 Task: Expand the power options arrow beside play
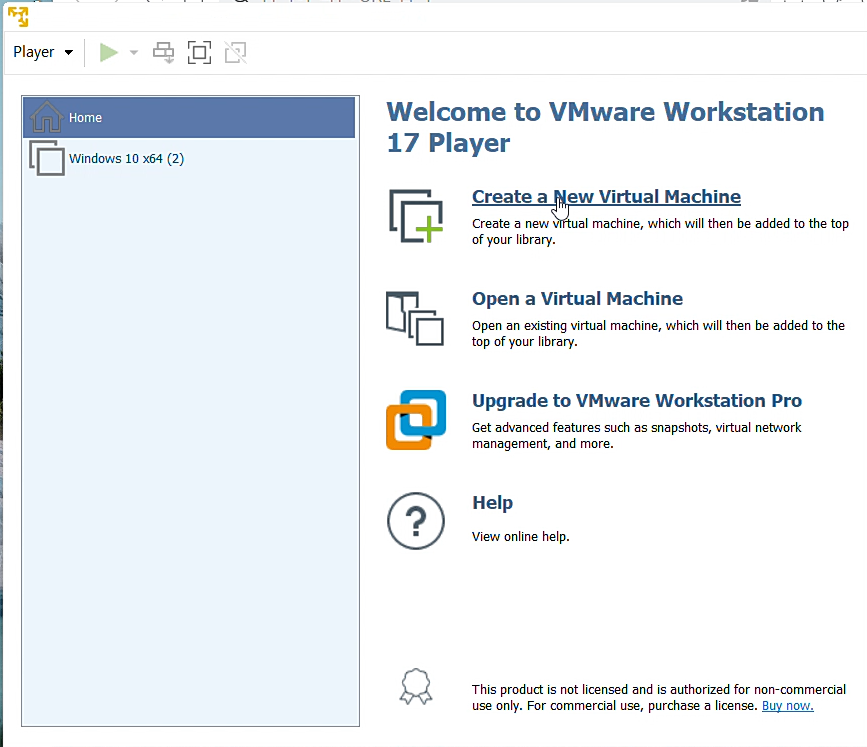133,53
